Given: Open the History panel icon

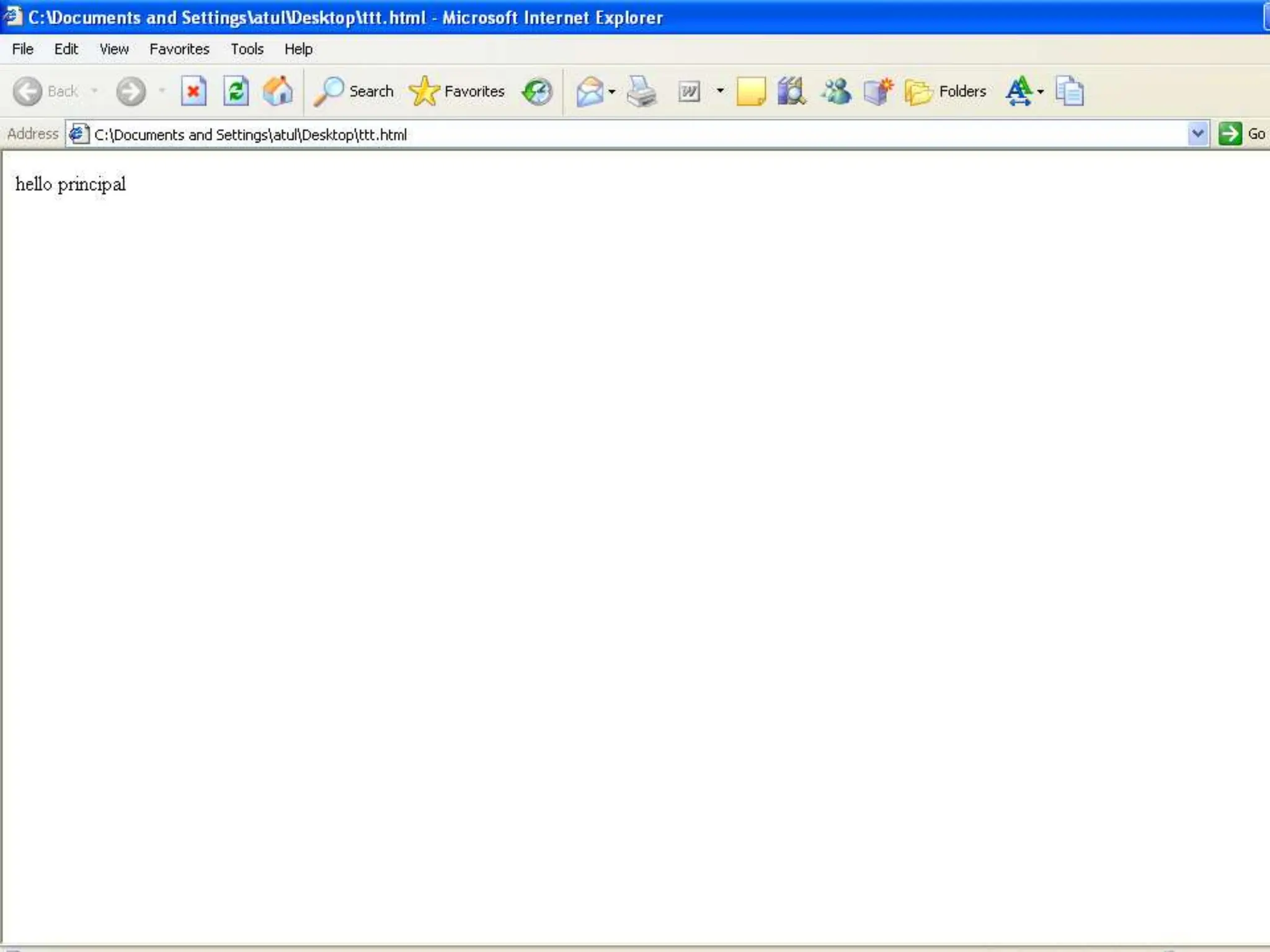Looking at the screenshot, I should tap(537, 92).
